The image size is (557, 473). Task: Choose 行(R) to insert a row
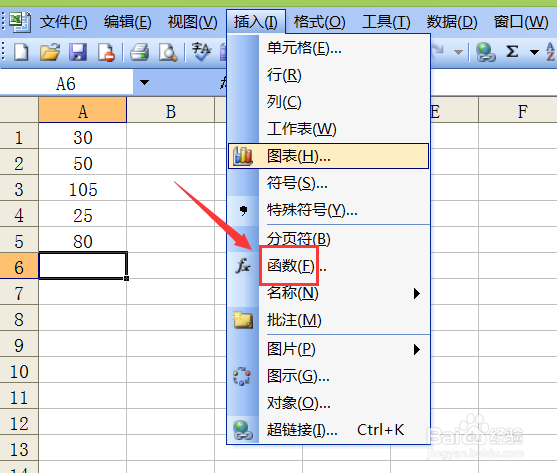pos(329,75)
